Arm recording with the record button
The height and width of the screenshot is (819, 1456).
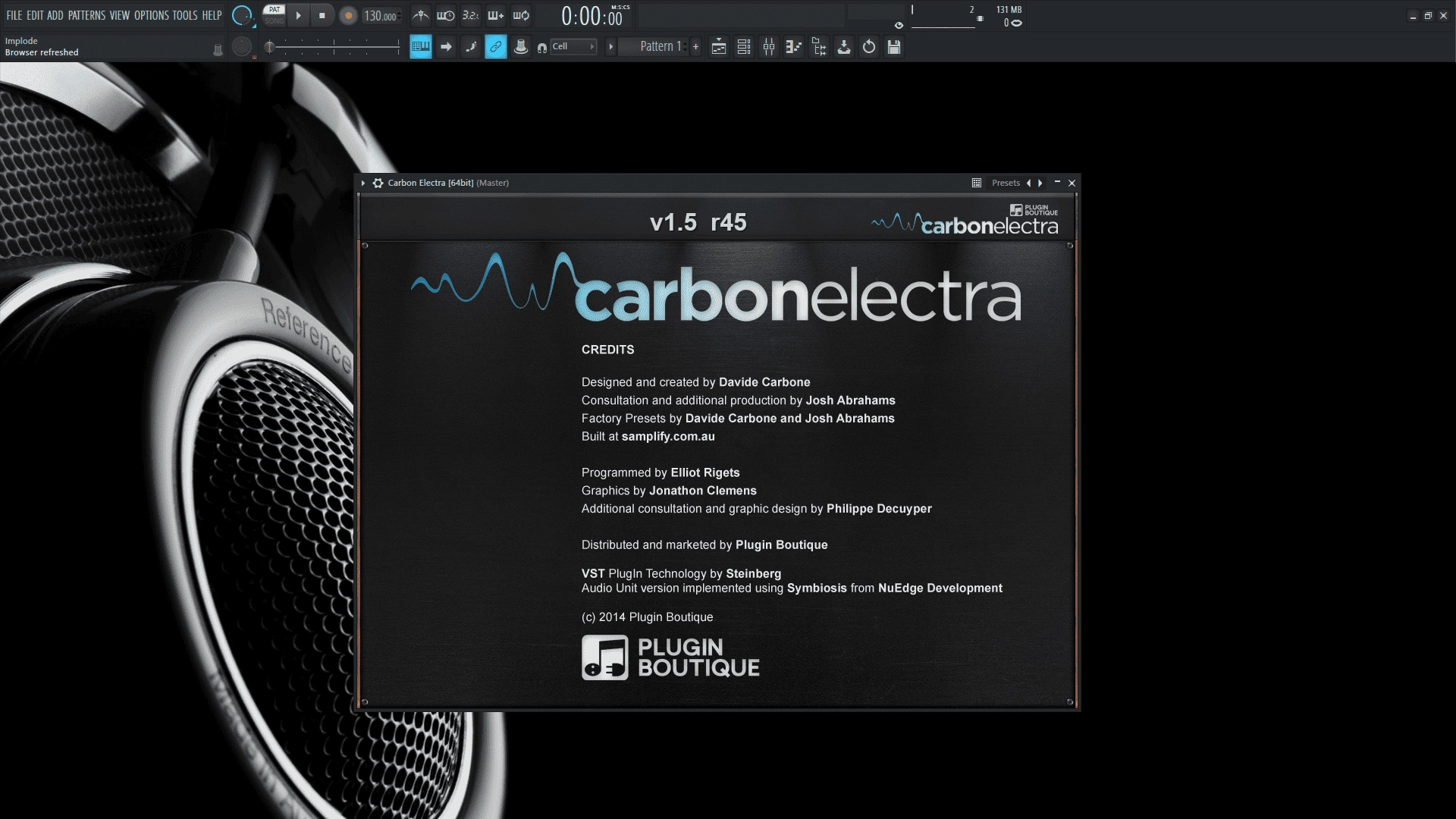pyautogui.click(x=348, y=16)
